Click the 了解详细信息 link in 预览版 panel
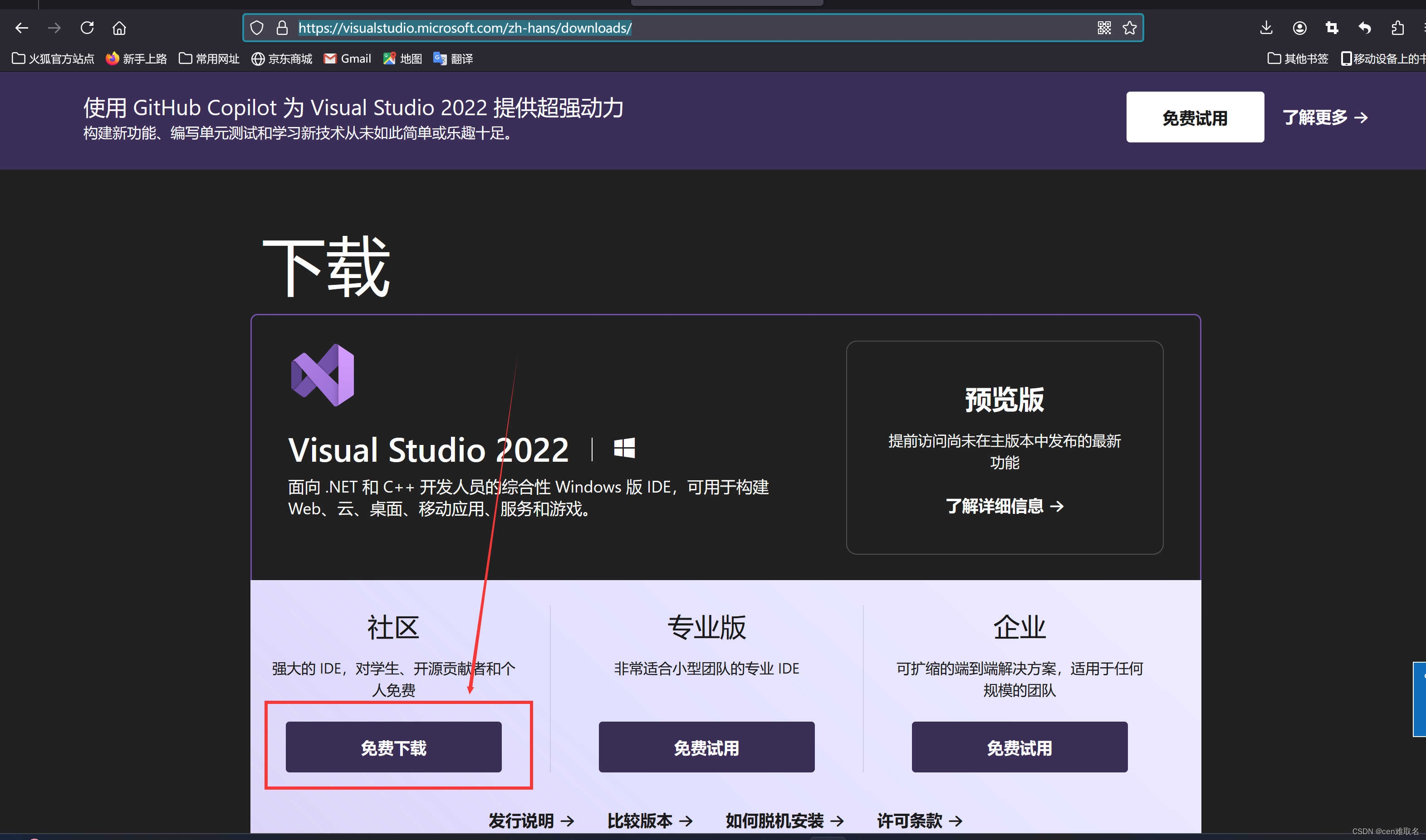Screen dimensions: 1426x840 1004,507
